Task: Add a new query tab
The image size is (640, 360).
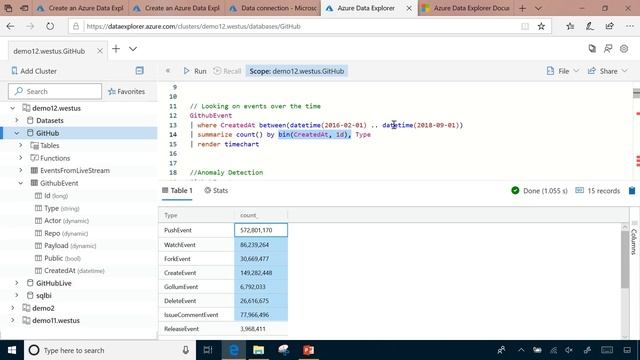Action: tap(116, 49)
